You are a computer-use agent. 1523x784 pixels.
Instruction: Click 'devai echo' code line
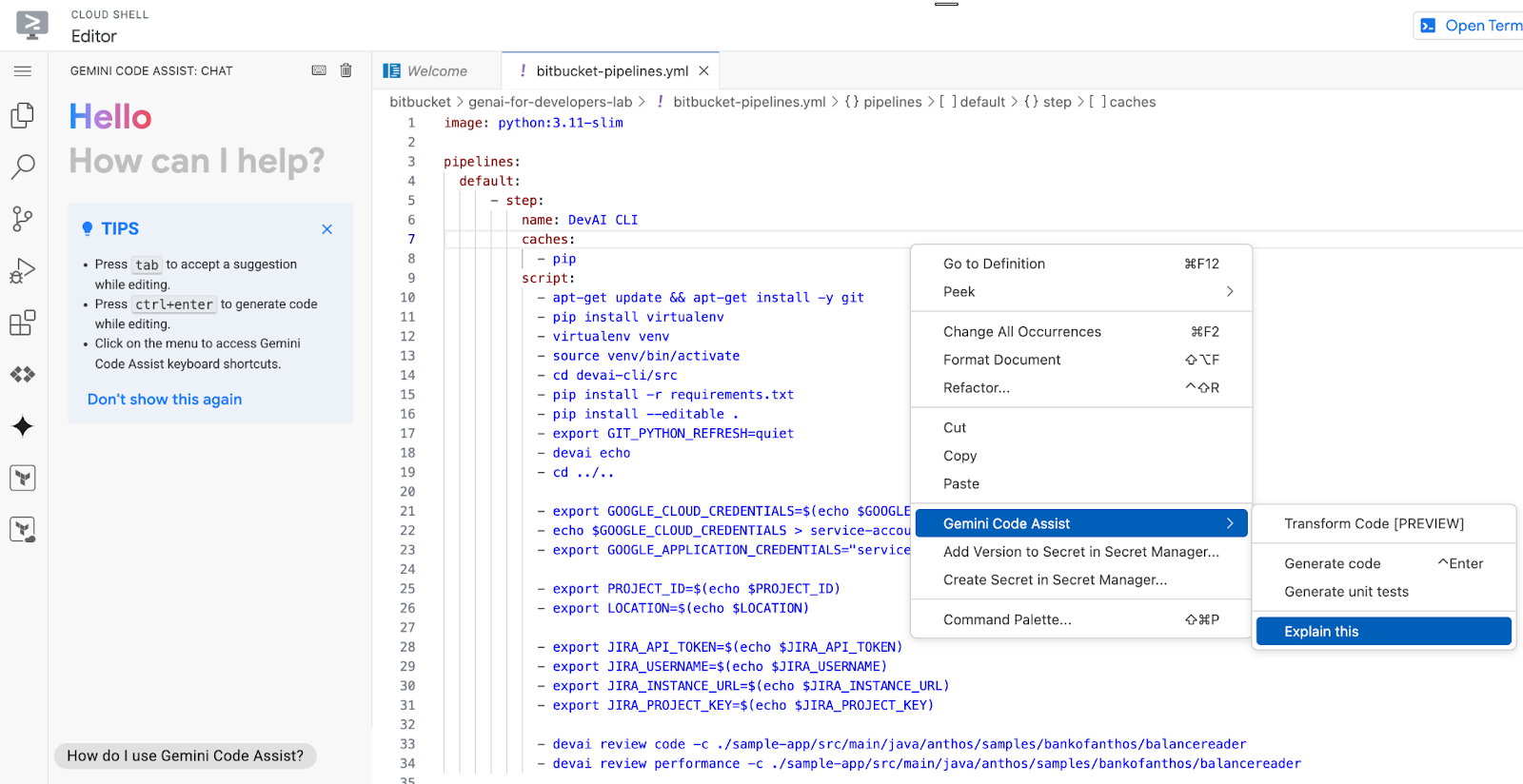(591, 453)
